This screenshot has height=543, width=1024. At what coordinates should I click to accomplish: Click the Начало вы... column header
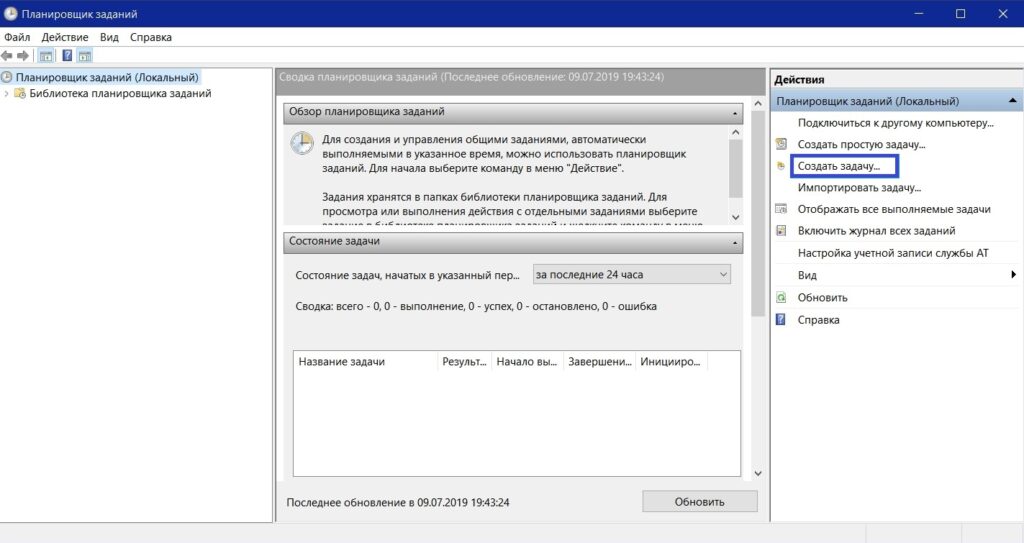coord(527,361)
